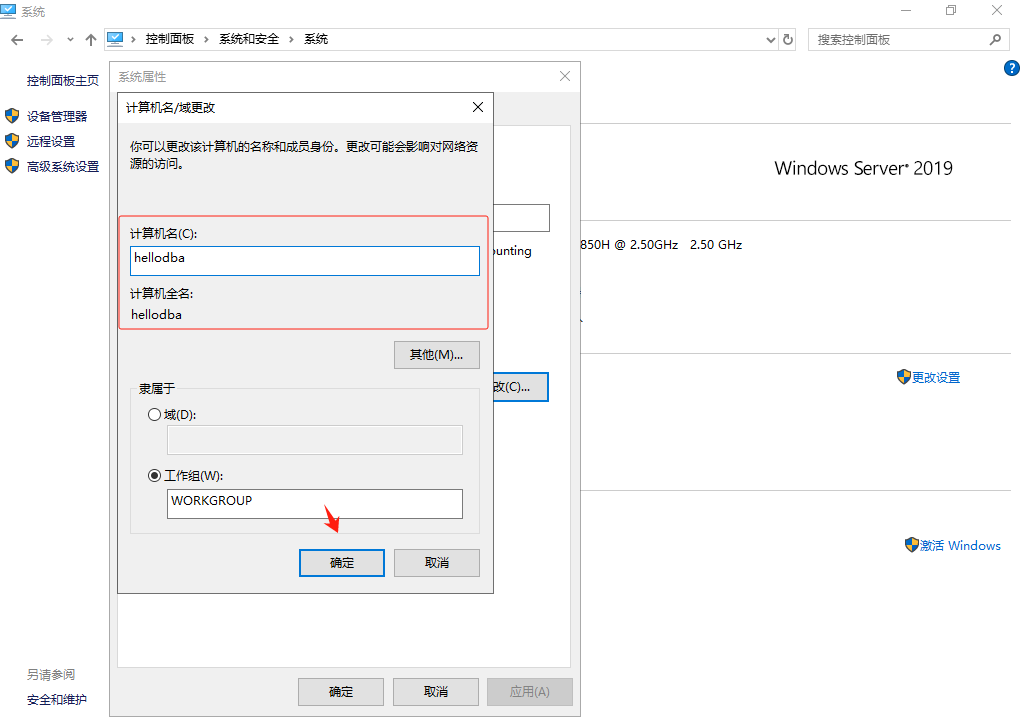Click 激活 Windows link
This screenshot has height=719, width=1022.
(960, 546)
